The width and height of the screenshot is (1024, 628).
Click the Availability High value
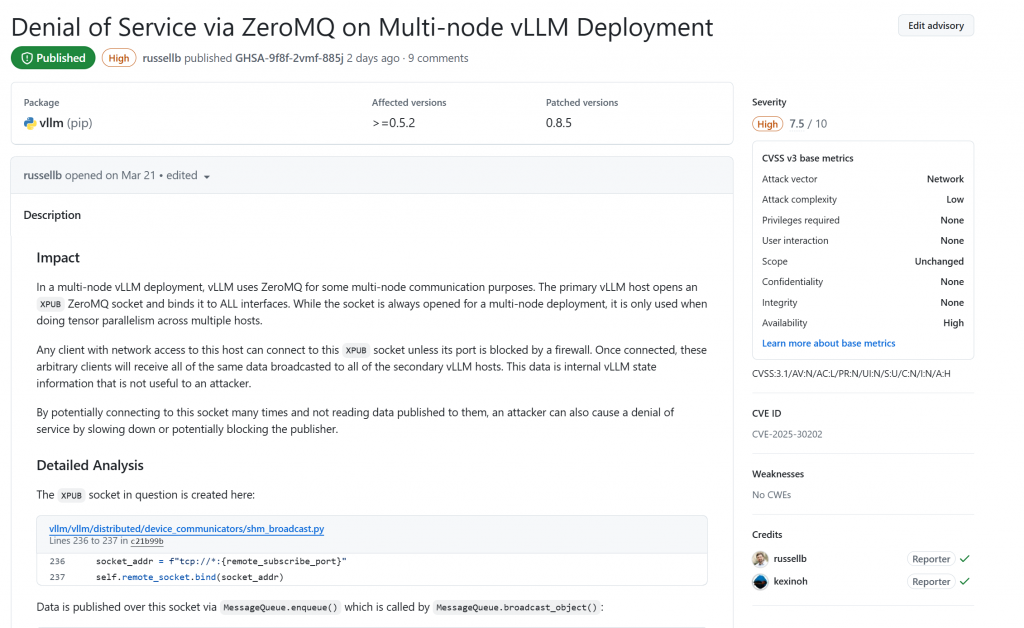[953, 323]
